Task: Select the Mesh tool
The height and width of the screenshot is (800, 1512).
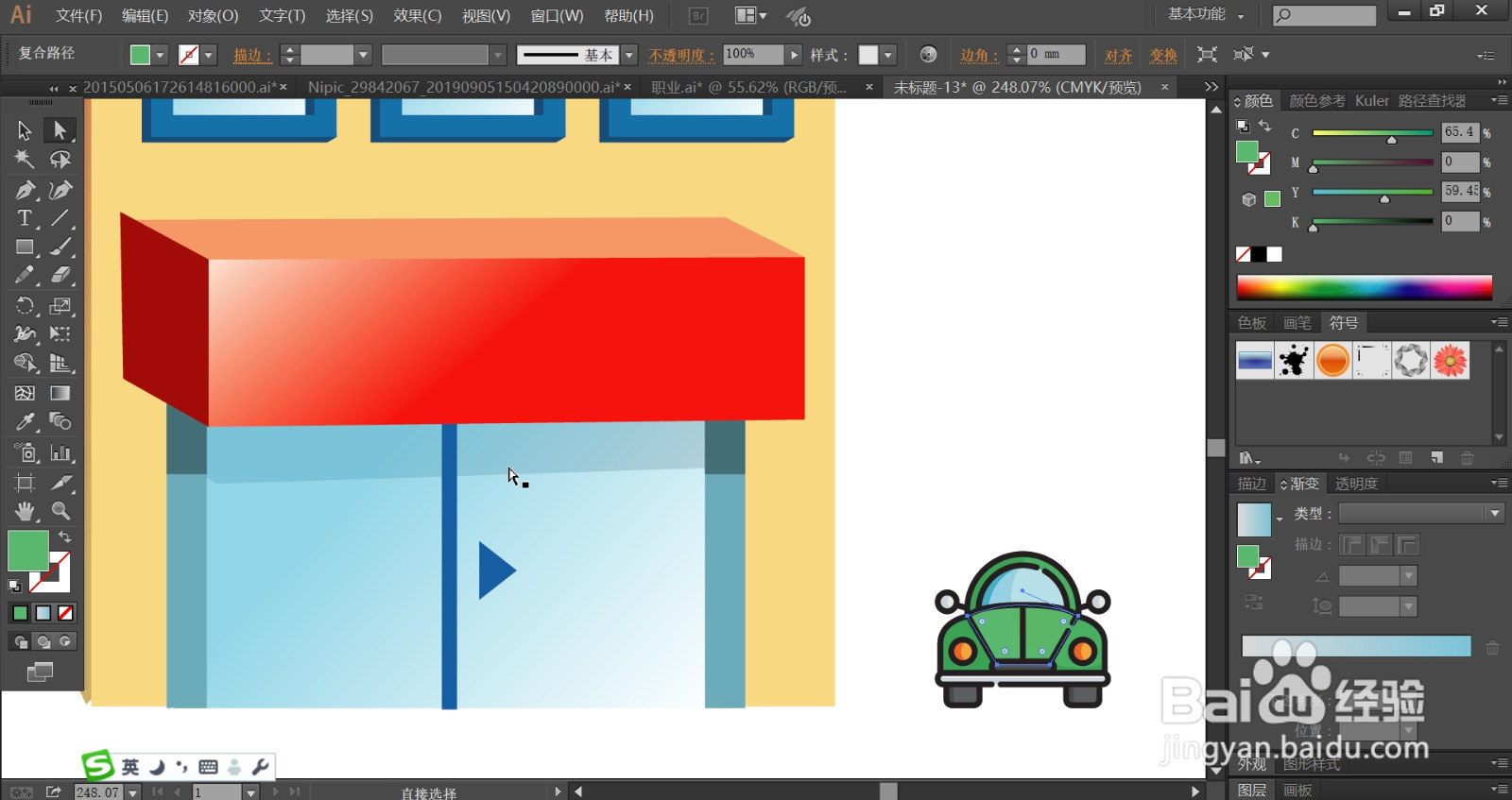Action: pos(25,393)
